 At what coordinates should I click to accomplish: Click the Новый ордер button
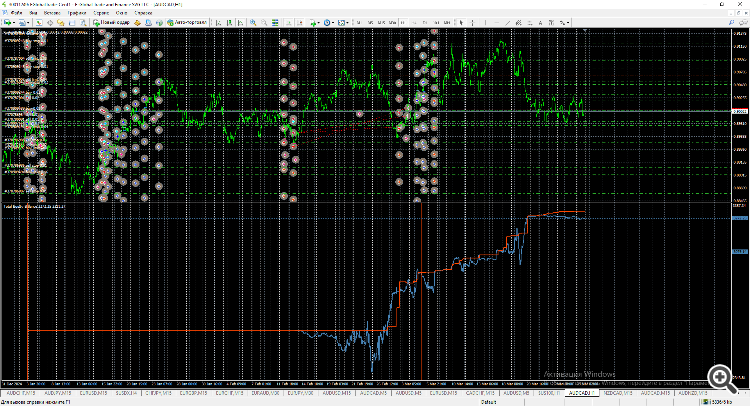click(x=111, y=22)
